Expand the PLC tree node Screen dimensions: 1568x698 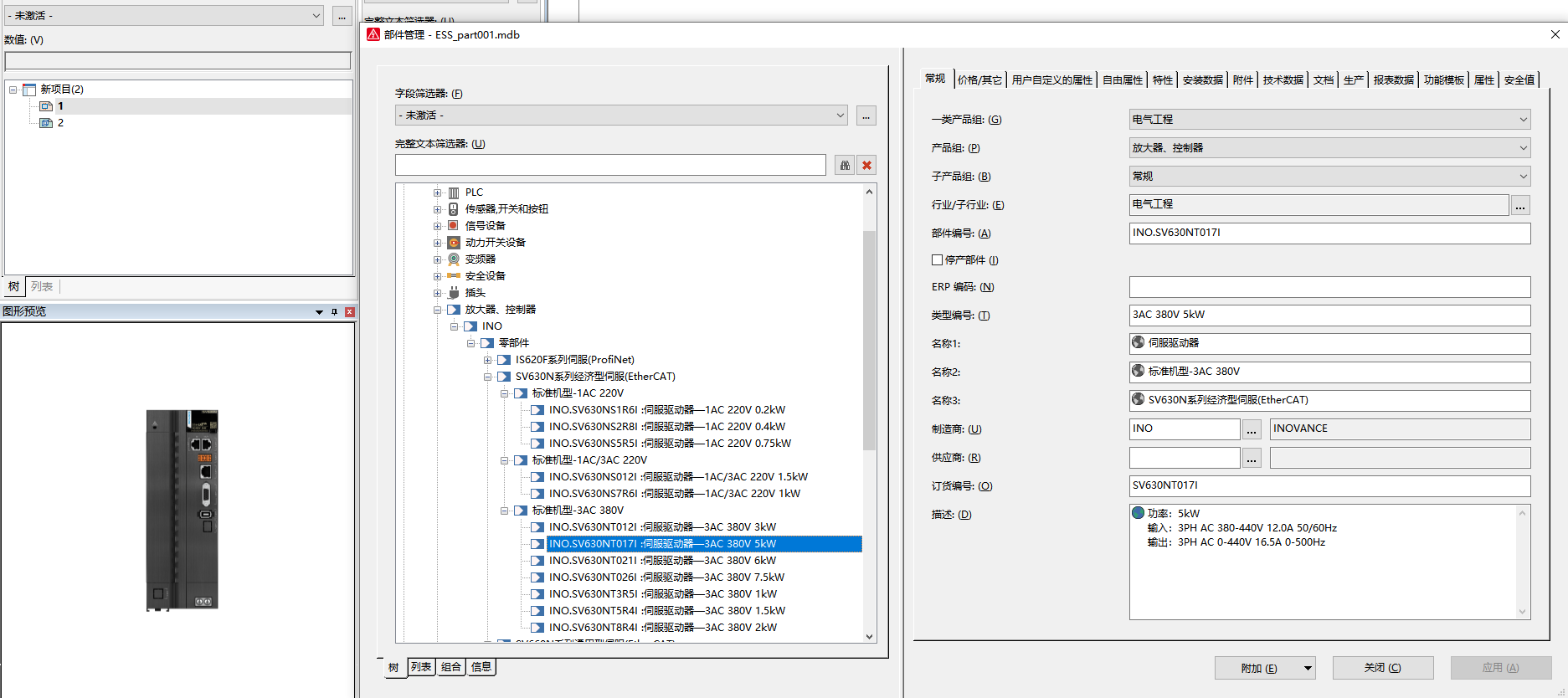pos(437,192)
